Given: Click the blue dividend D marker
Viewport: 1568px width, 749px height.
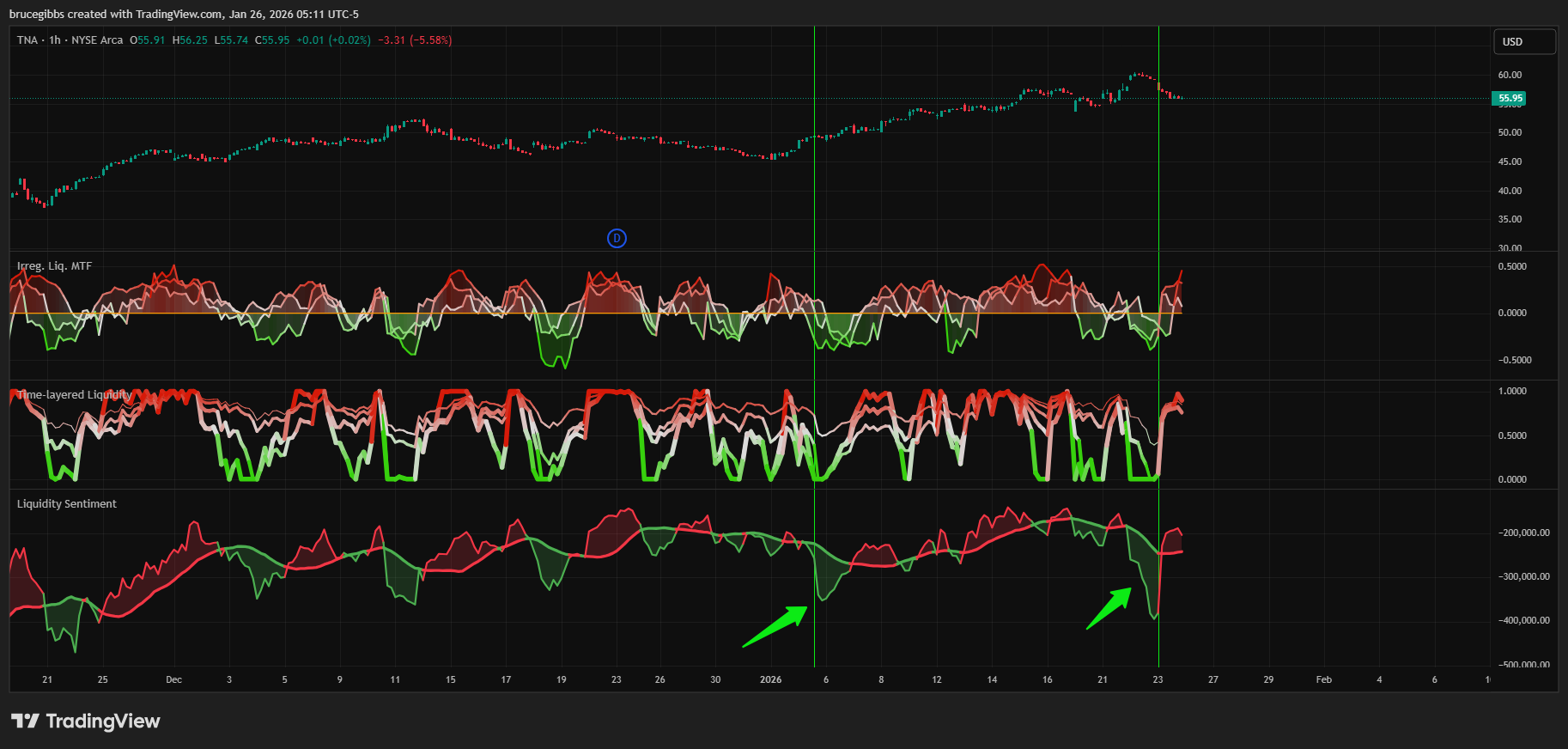Looking at the screenshot, I should 617,238.
